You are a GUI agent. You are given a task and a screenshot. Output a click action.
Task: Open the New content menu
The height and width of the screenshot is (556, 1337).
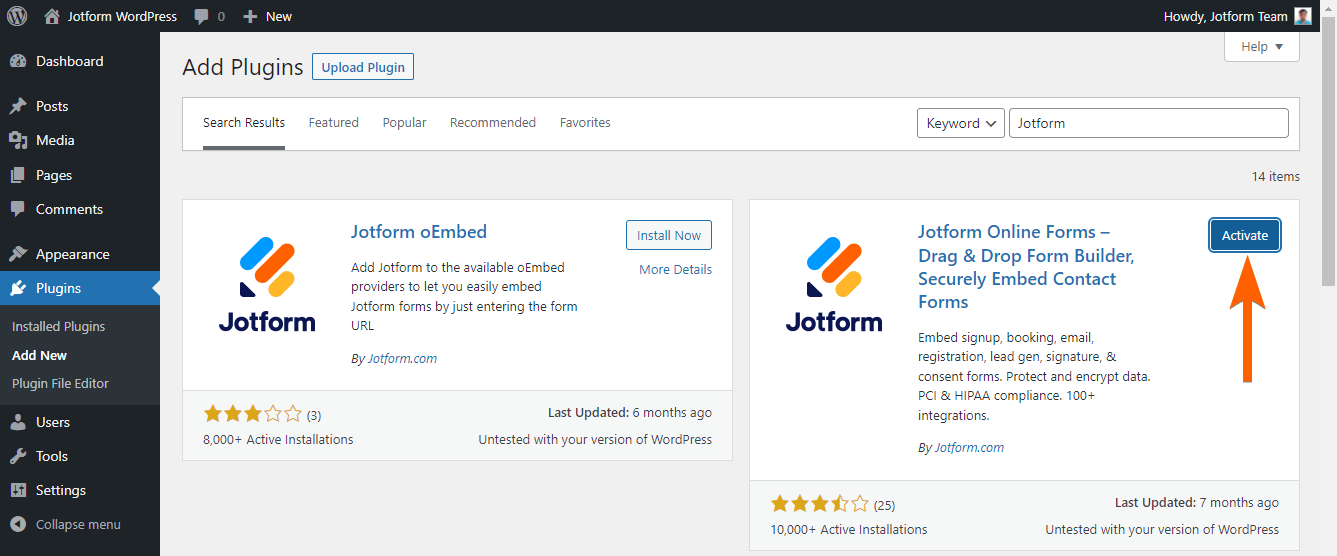tap(268, 16)
